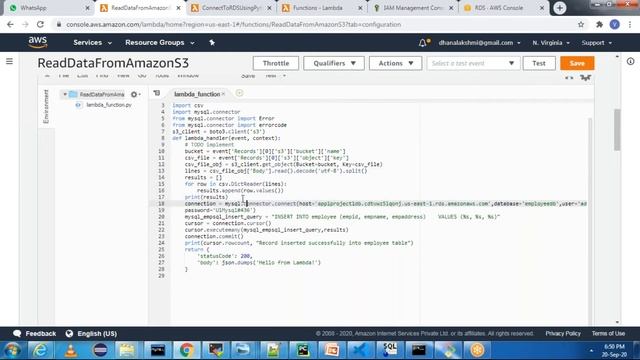Show hidden system tray icons
640x360 pixels.
coord(591,350)
